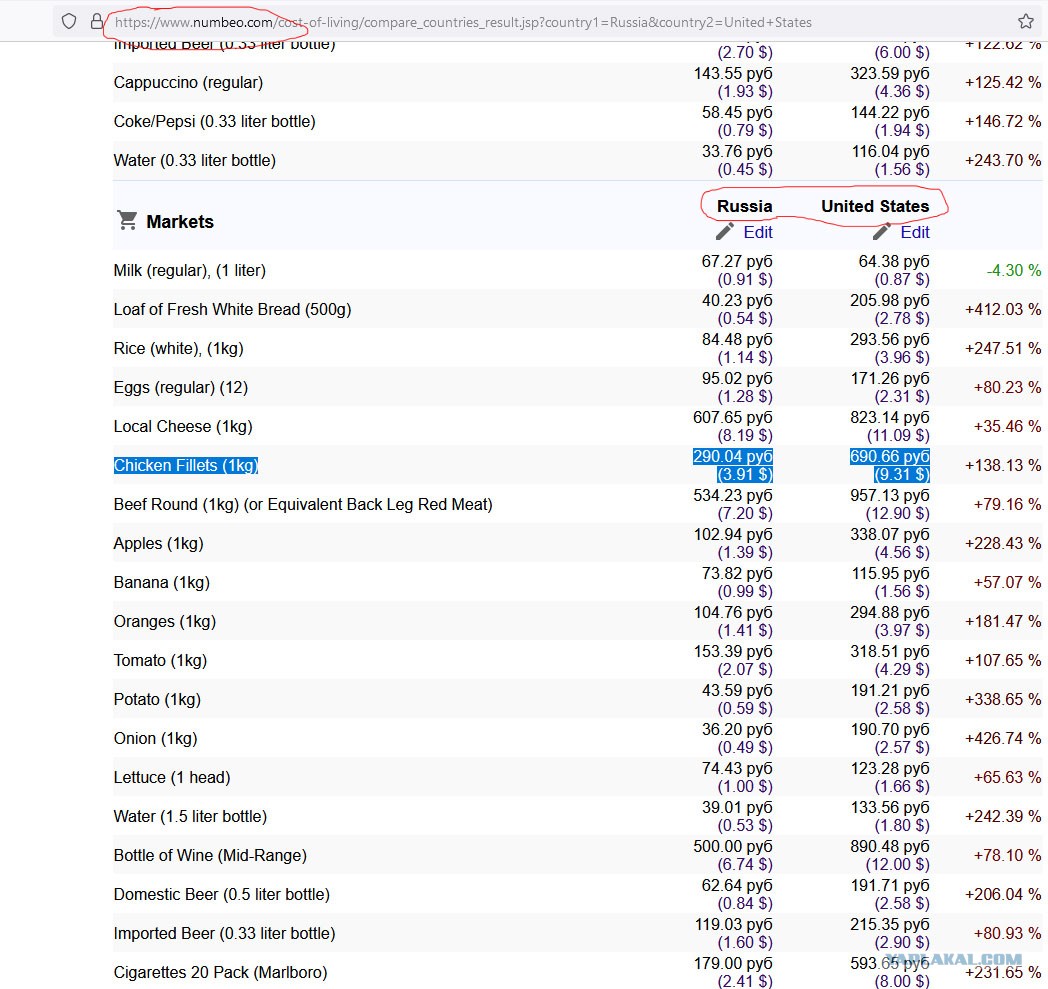
Task: Select the Lettuce (1 head) label
Action: 172,777
